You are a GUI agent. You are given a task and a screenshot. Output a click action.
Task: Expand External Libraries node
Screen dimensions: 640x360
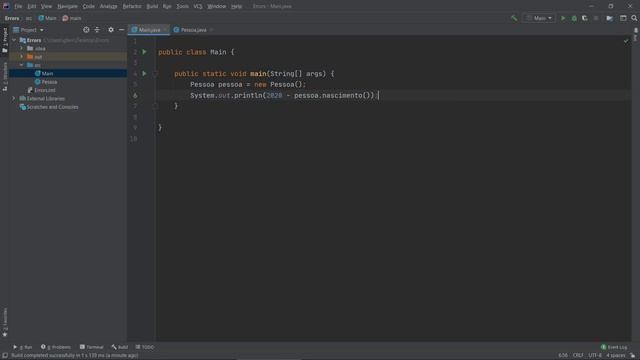click(13, 98)
